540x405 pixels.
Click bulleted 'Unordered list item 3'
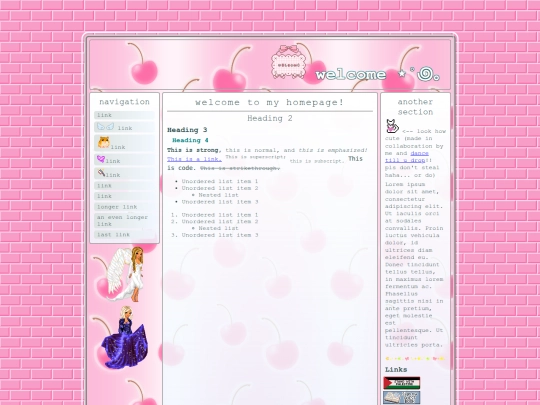(220, 202)
